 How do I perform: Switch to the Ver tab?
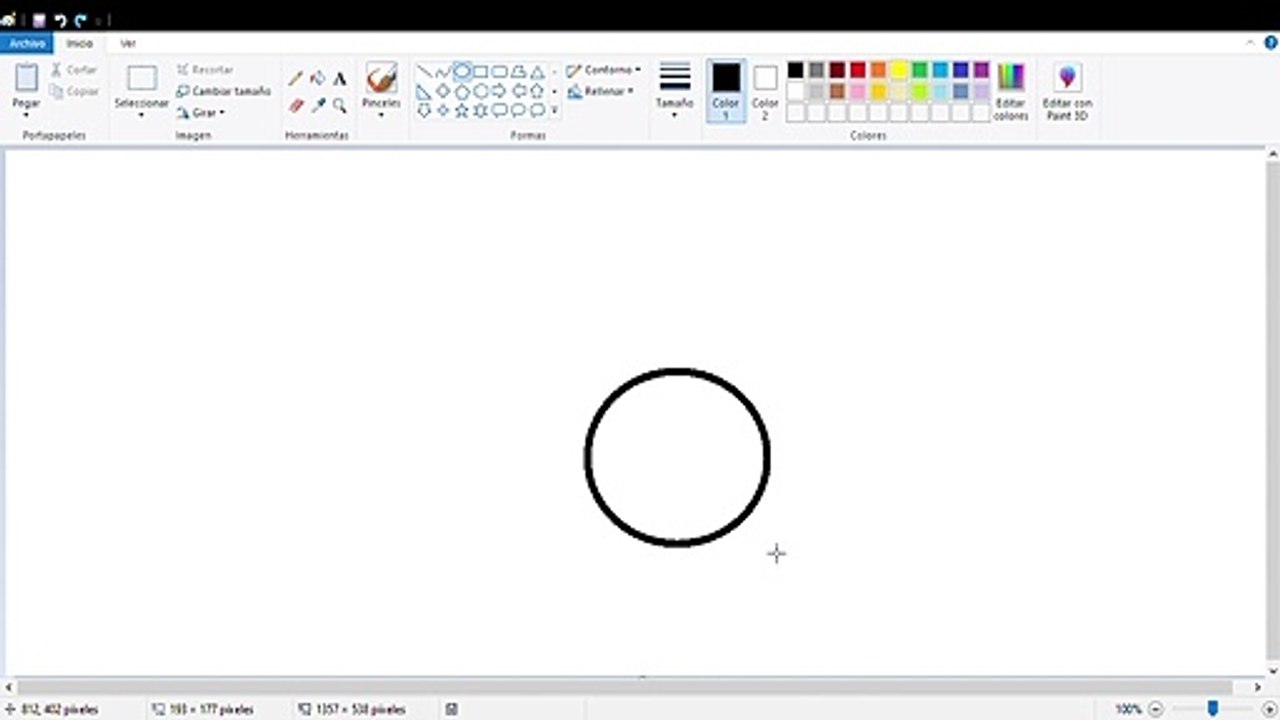pyautogui.click(x=128, y=43)
